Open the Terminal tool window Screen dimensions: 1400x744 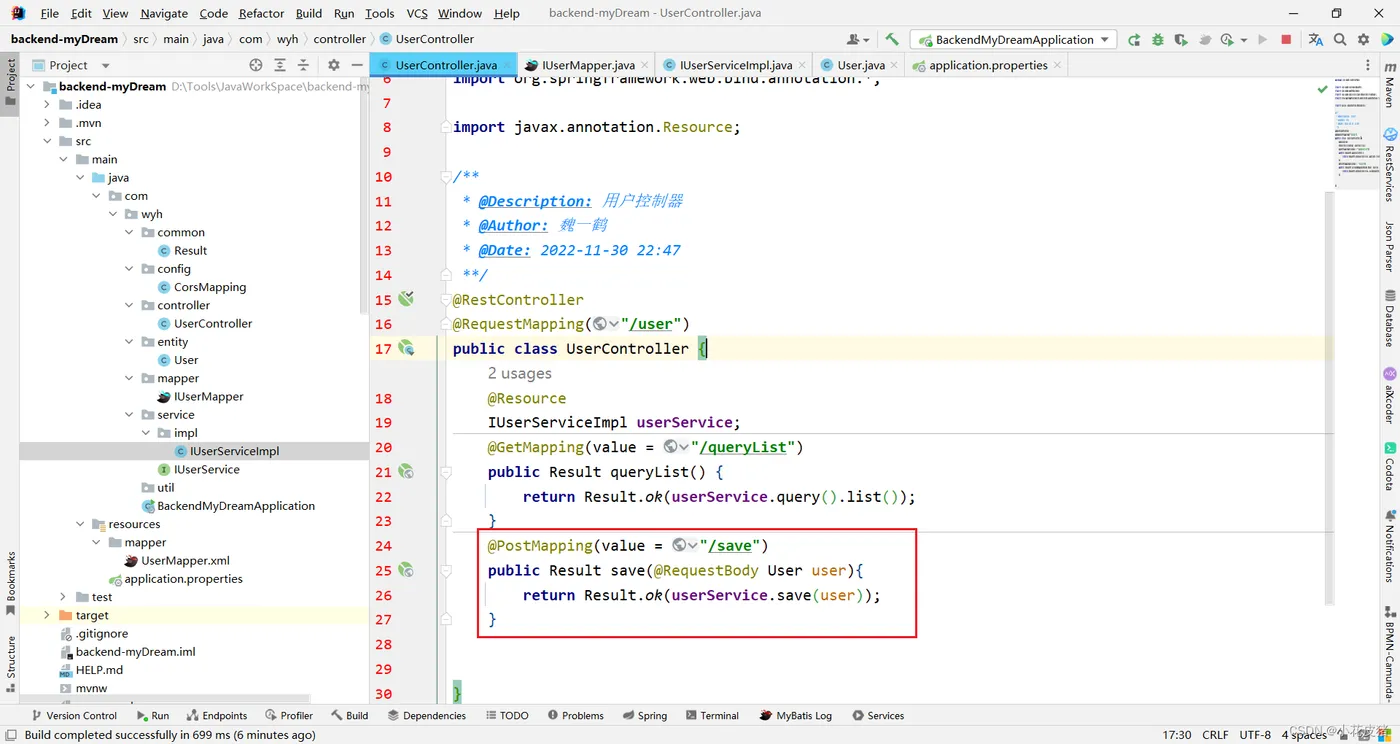tap(712, 715)
